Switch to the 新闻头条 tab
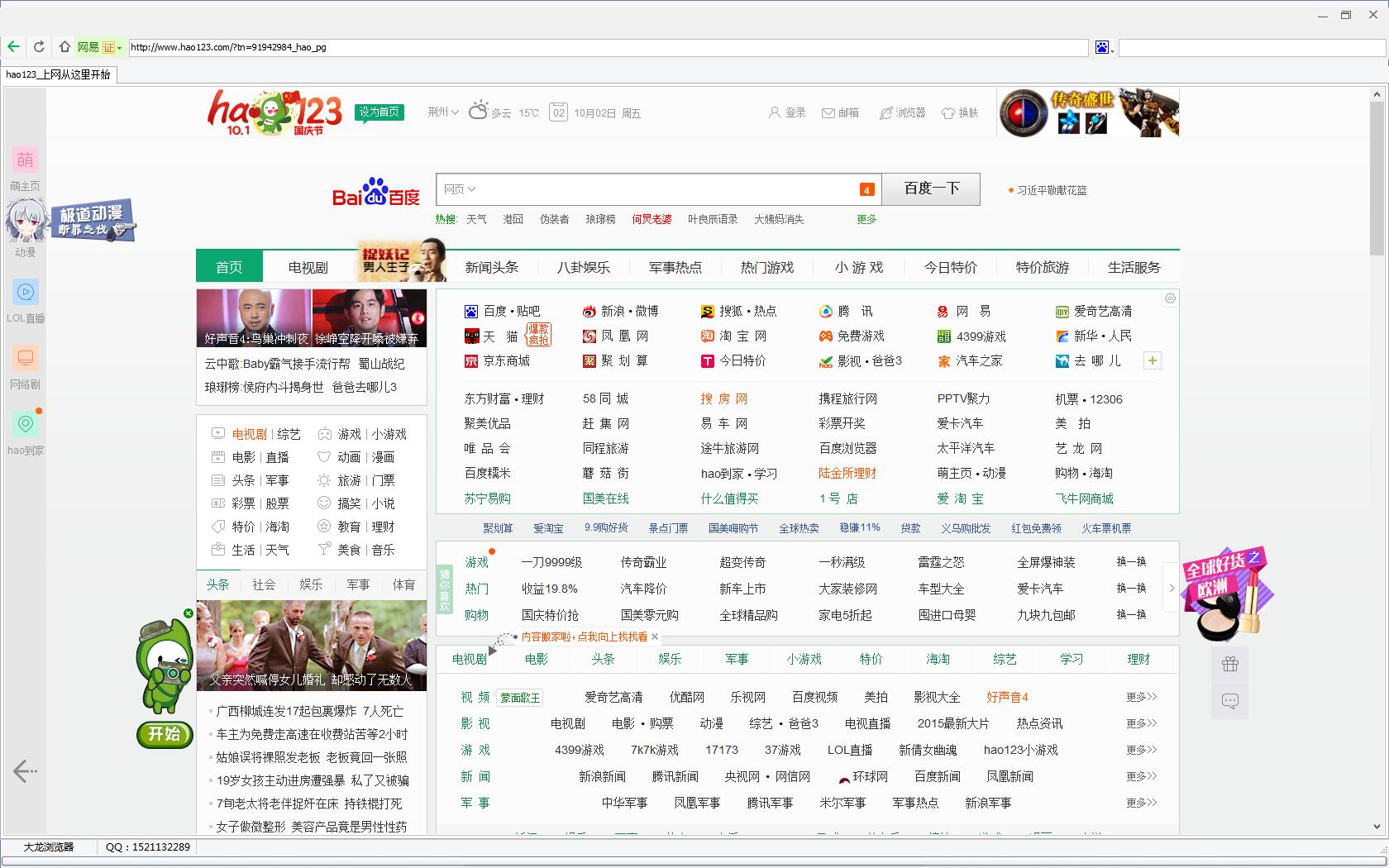1389x868 pixels. [492, 267]
